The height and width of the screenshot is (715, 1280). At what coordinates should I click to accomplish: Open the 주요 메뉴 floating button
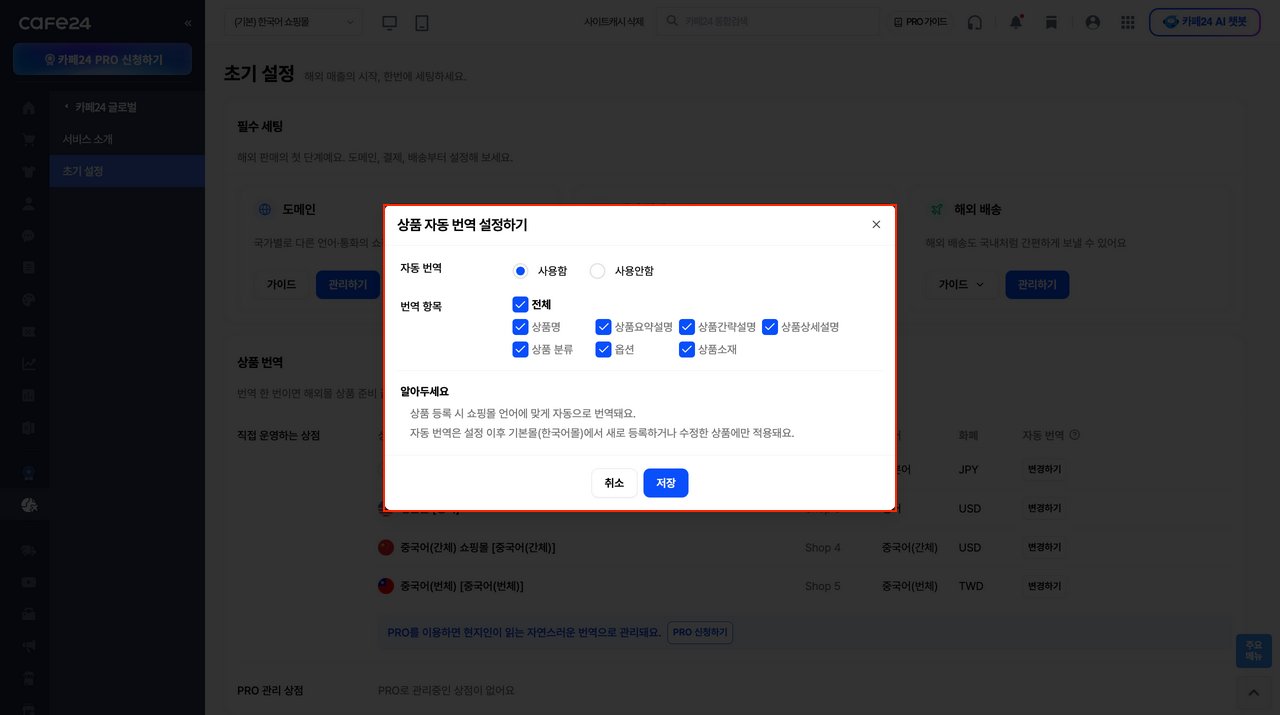[1253, 650]
